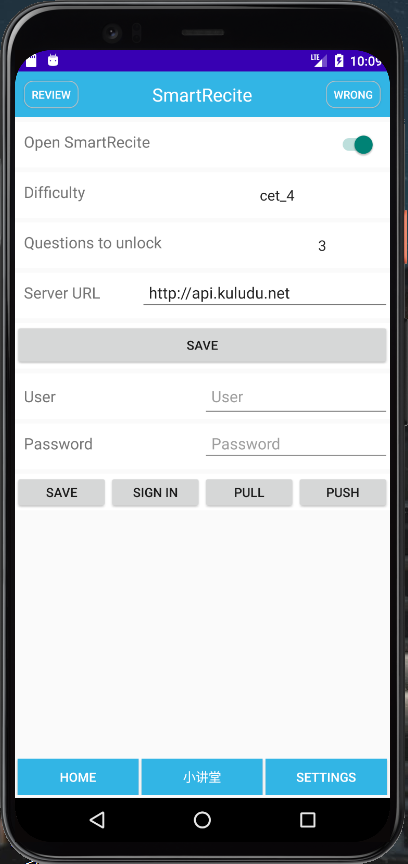
Task: Switch to the HOME tab
Action: [78, 777]
